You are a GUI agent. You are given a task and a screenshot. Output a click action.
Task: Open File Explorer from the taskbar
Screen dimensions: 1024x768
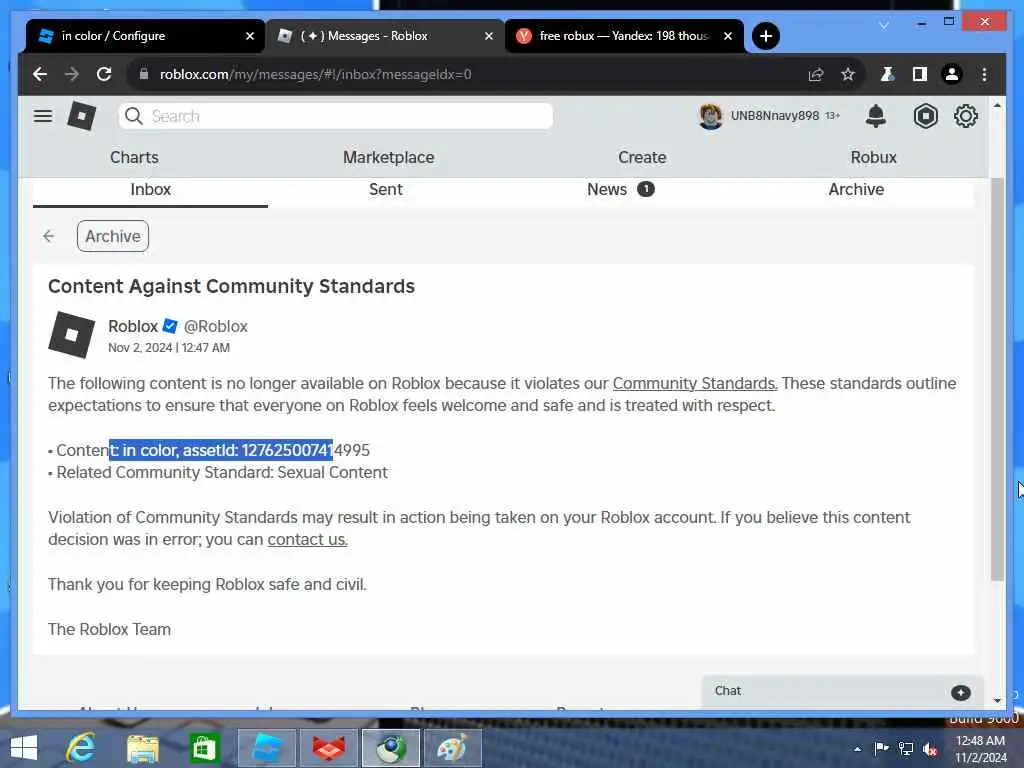click(142, 749)
